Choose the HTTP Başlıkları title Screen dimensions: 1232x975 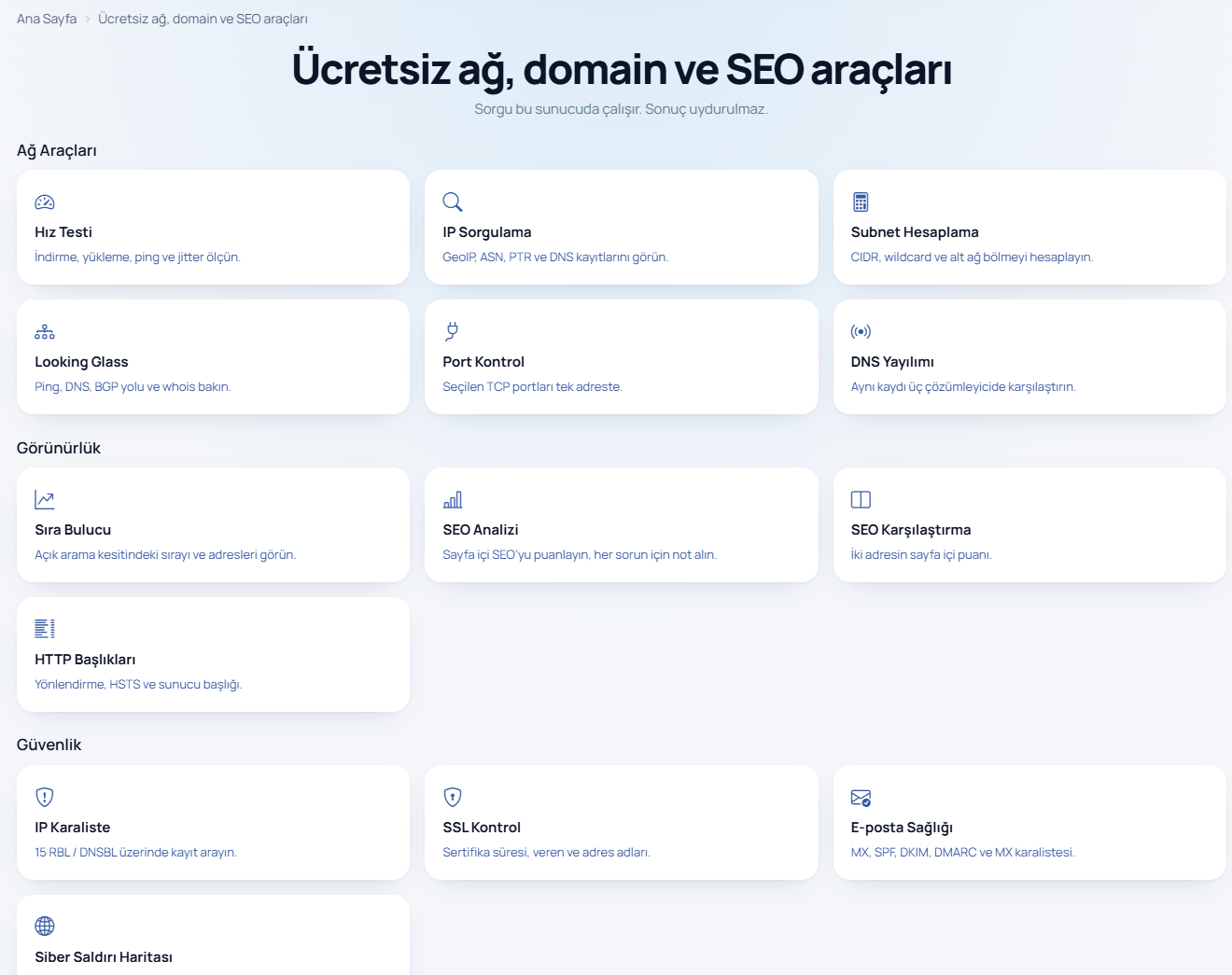(x=85, y=660)
